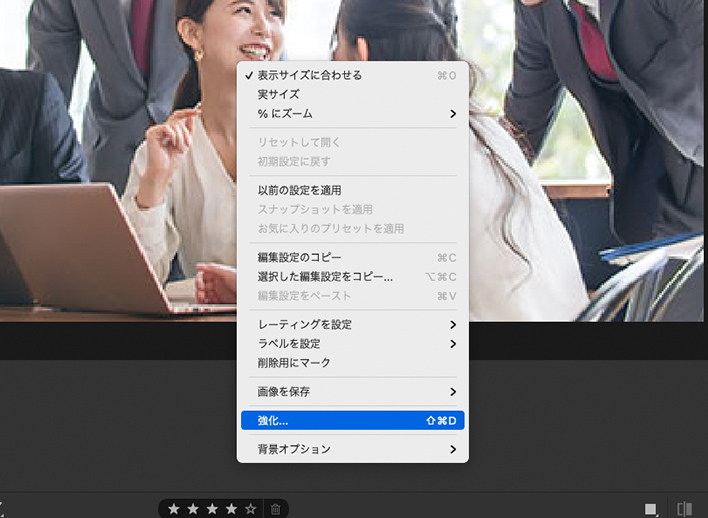Click the greyed リセットして開く item
Image resolution: width=708 pixels, height=518 pixels.
tap(353, 142)
